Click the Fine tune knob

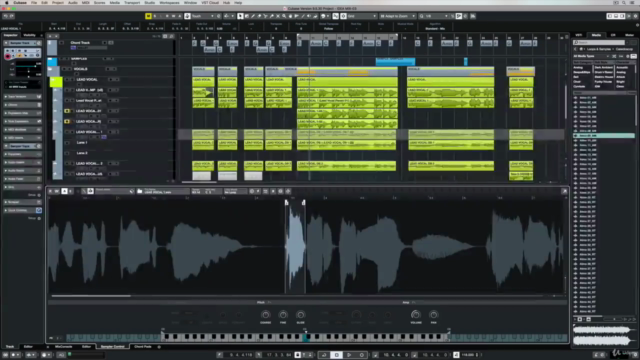(283, 315)
